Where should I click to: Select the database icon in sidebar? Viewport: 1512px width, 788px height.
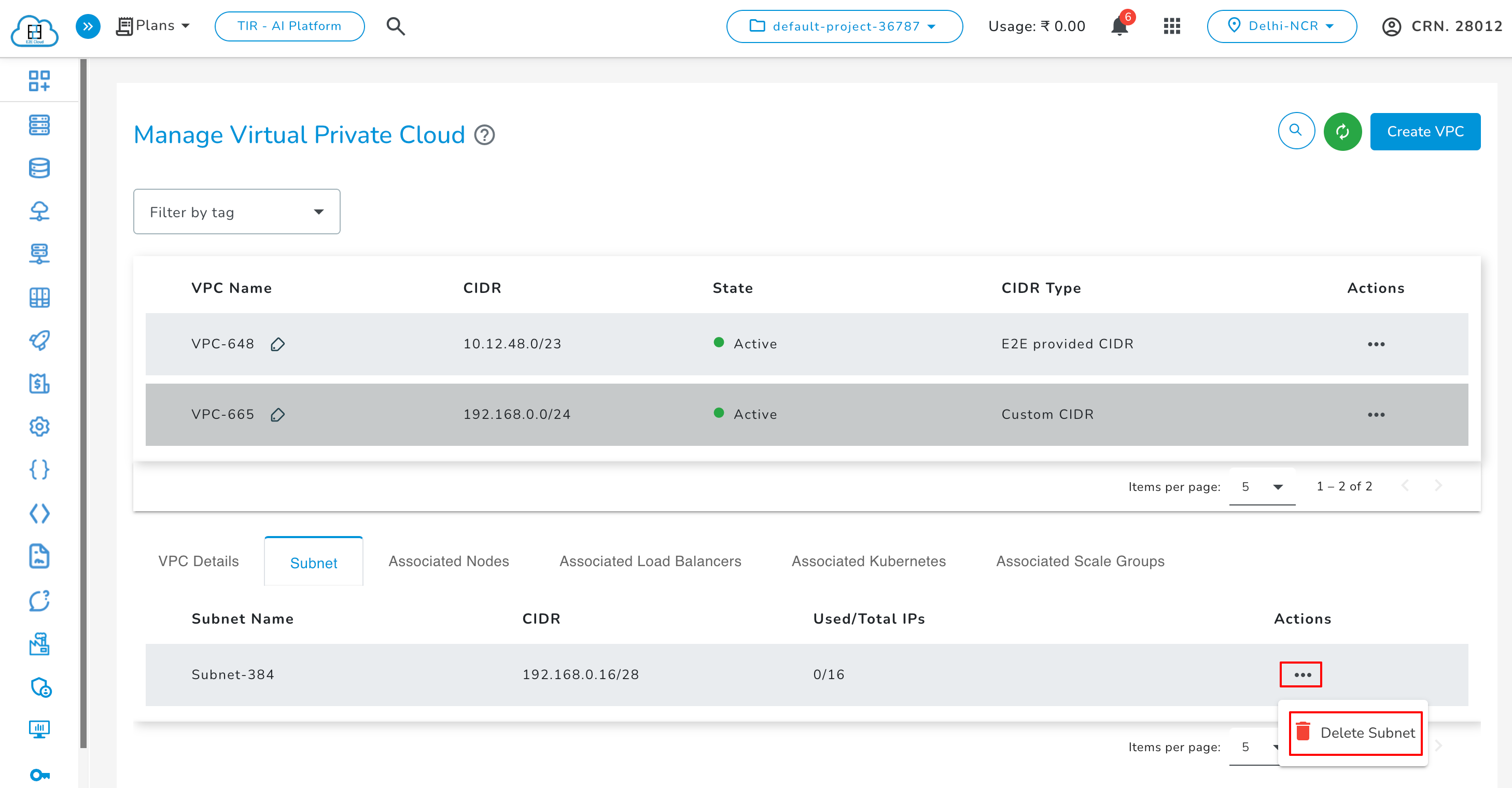pos(39,168)
